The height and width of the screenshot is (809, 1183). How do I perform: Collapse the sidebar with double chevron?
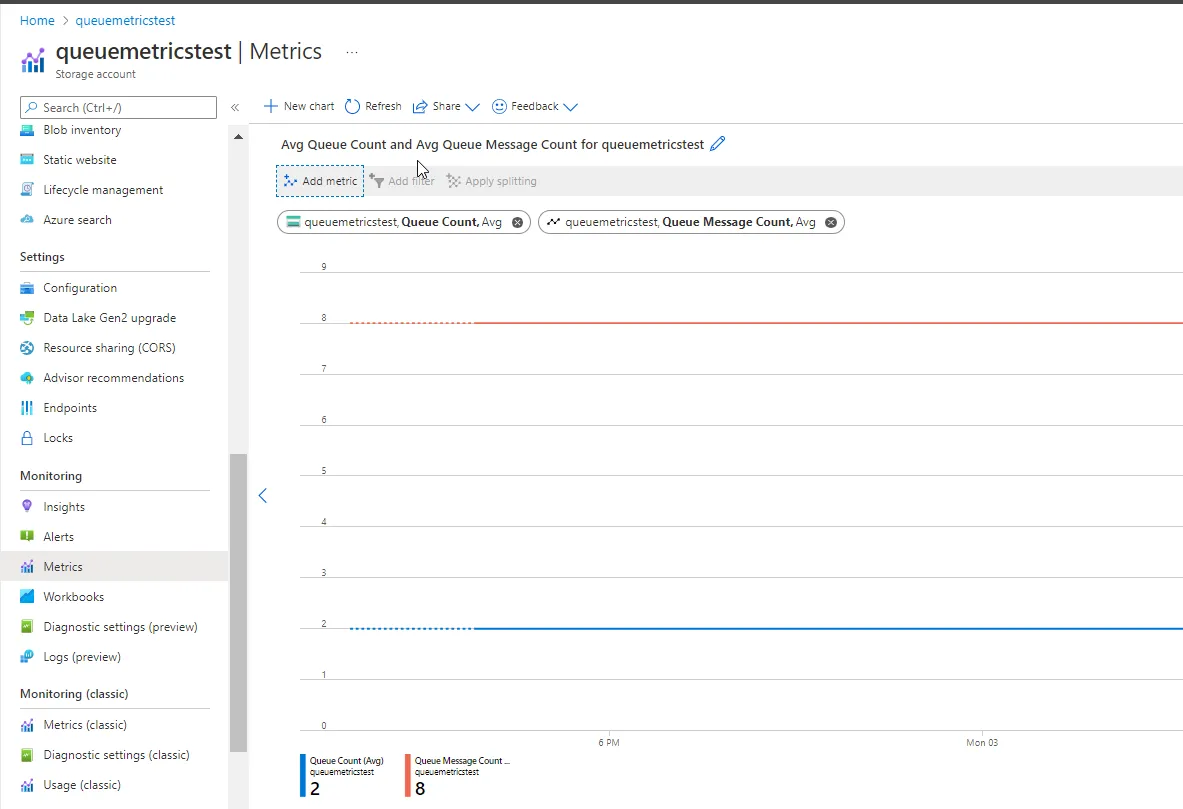click(235, 107)
